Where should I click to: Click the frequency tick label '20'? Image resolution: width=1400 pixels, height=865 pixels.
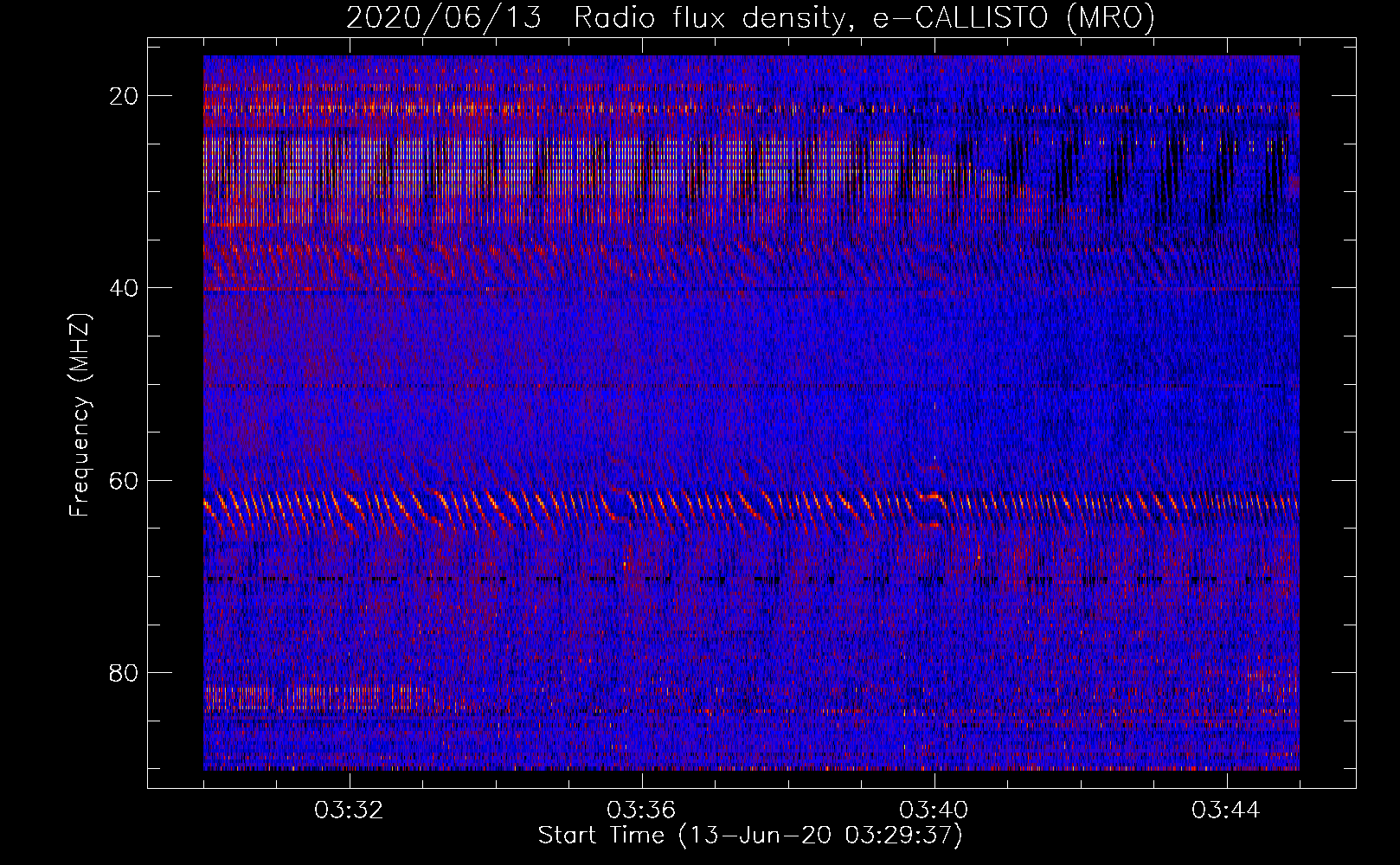click(124, 96)
